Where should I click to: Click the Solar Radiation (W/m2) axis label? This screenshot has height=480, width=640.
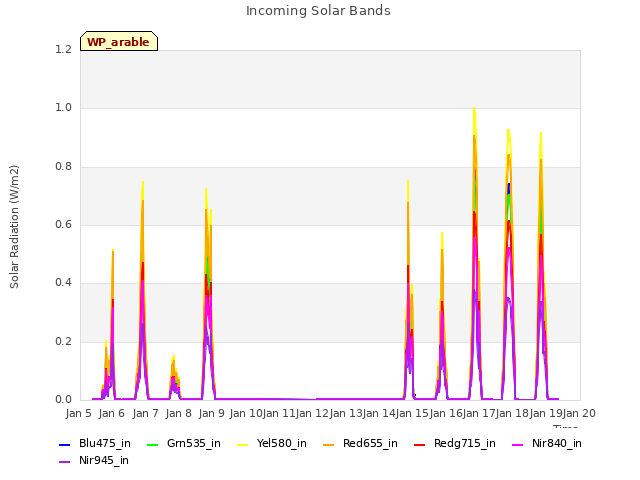click(14, 227)
